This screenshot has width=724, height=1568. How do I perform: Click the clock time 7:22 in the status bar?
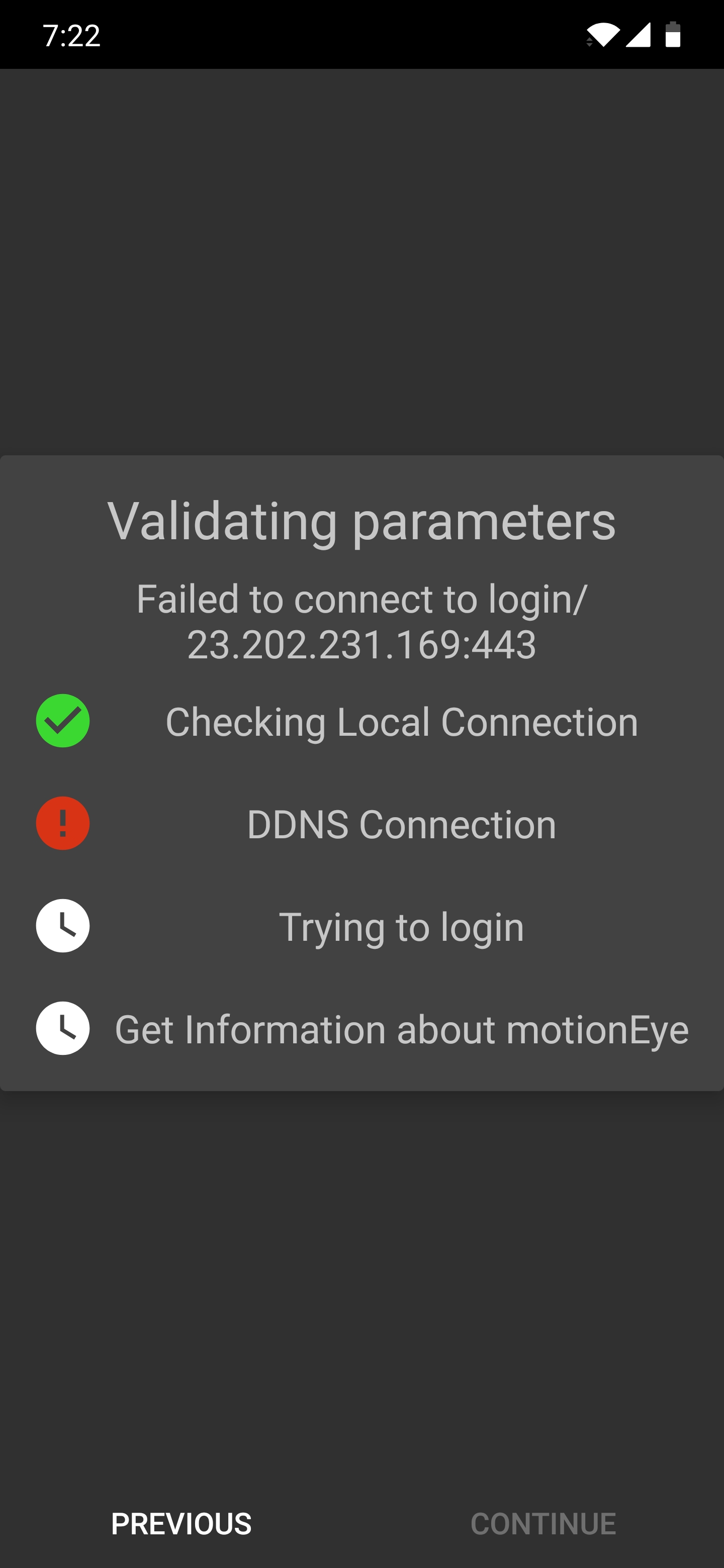[71, 37]
